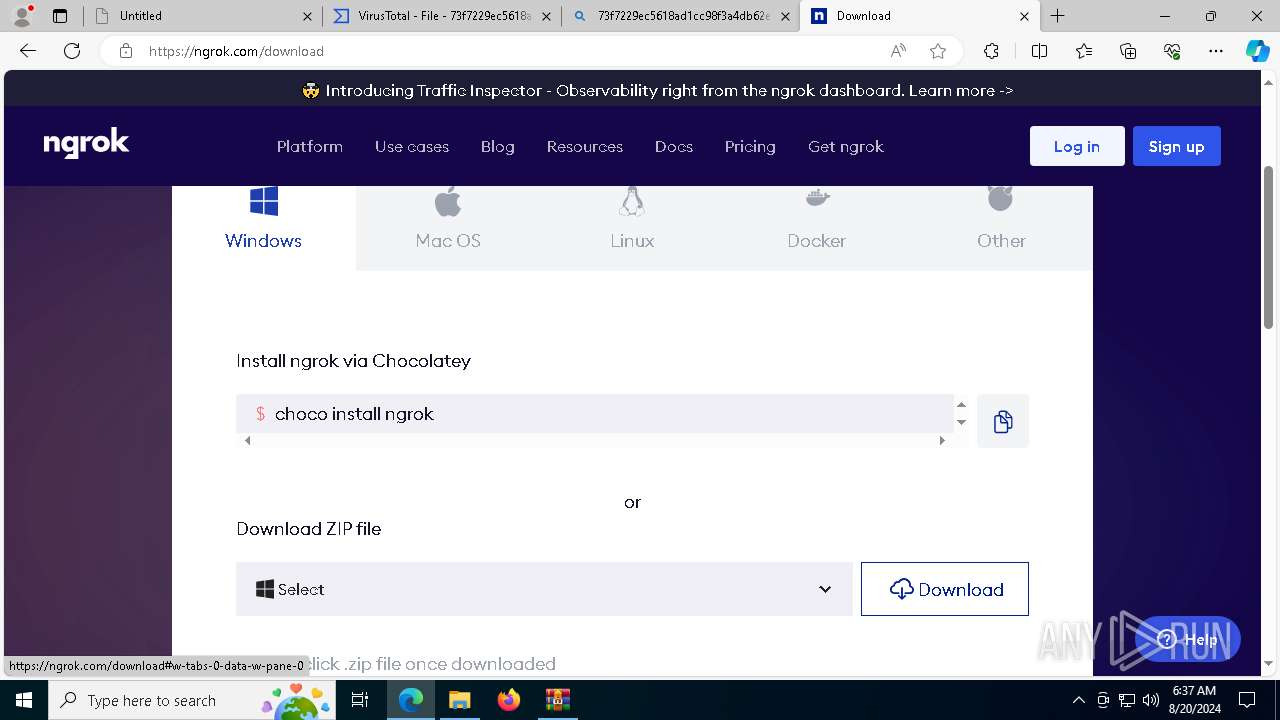Open the Platform nav menu

(310, 146)
